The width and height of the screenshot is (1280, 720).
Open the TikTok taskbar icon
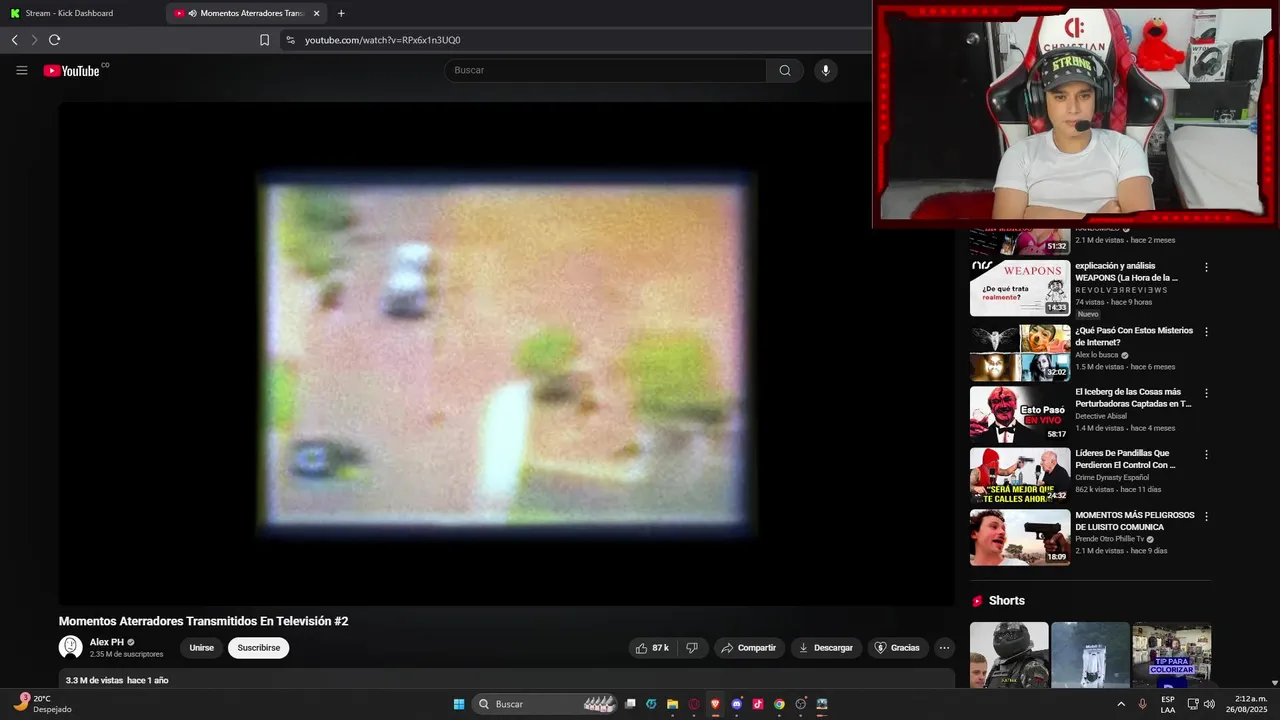758,704
